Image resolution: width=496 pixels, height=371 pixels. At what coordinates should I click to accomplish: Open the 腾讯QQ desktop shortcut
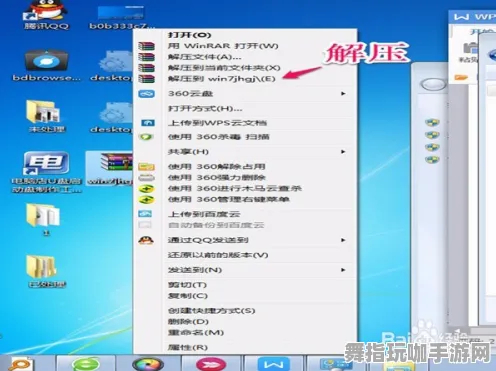click(46, 15)
